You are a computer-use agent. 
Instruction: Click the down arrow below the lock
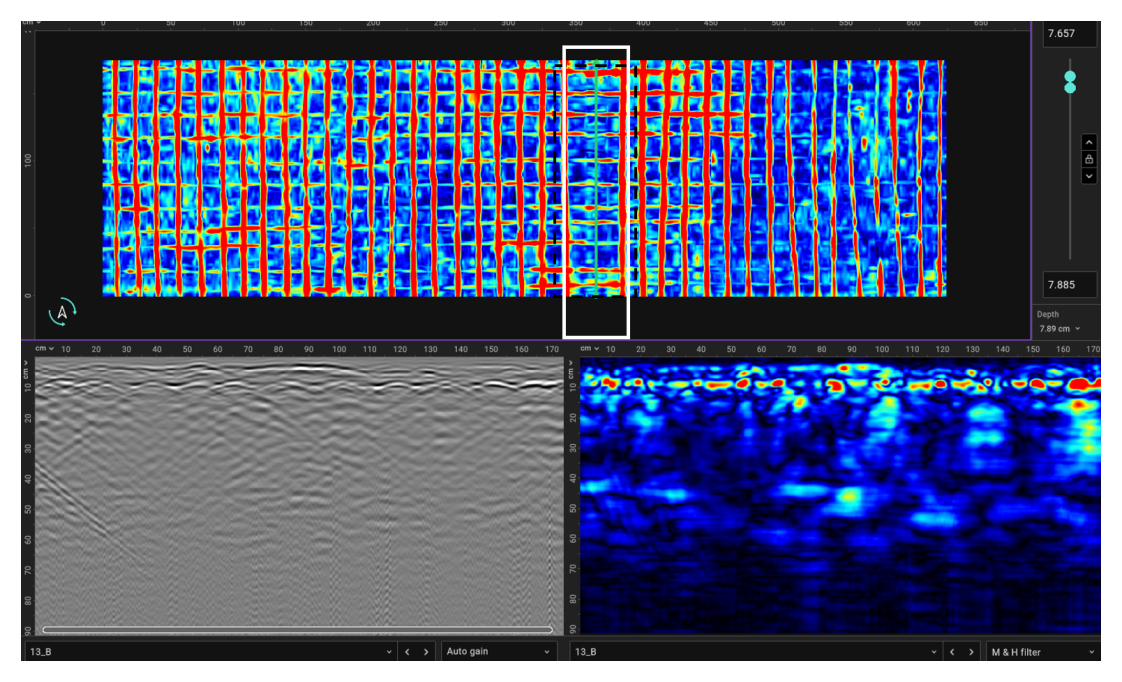[x=1089, y=175]
